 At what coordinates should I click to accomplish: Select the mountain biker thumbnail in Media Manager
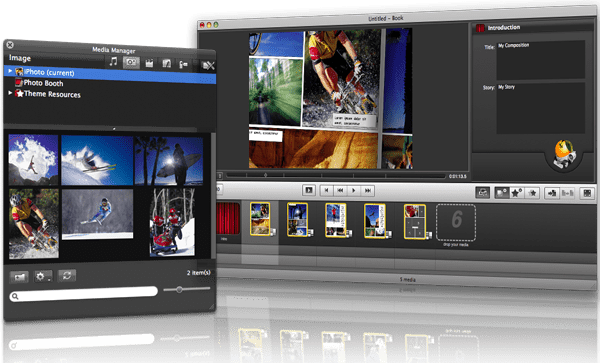click(x=34, y=223)
